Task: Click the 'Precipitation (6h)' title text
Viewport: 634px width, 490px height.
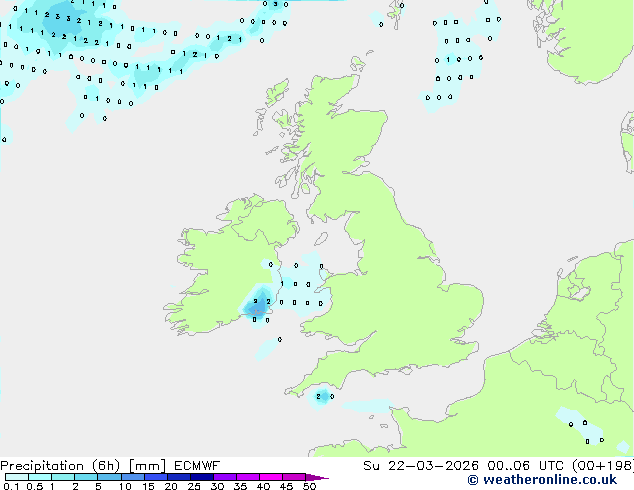Action: pyautogui.click(x=60, y=466)
